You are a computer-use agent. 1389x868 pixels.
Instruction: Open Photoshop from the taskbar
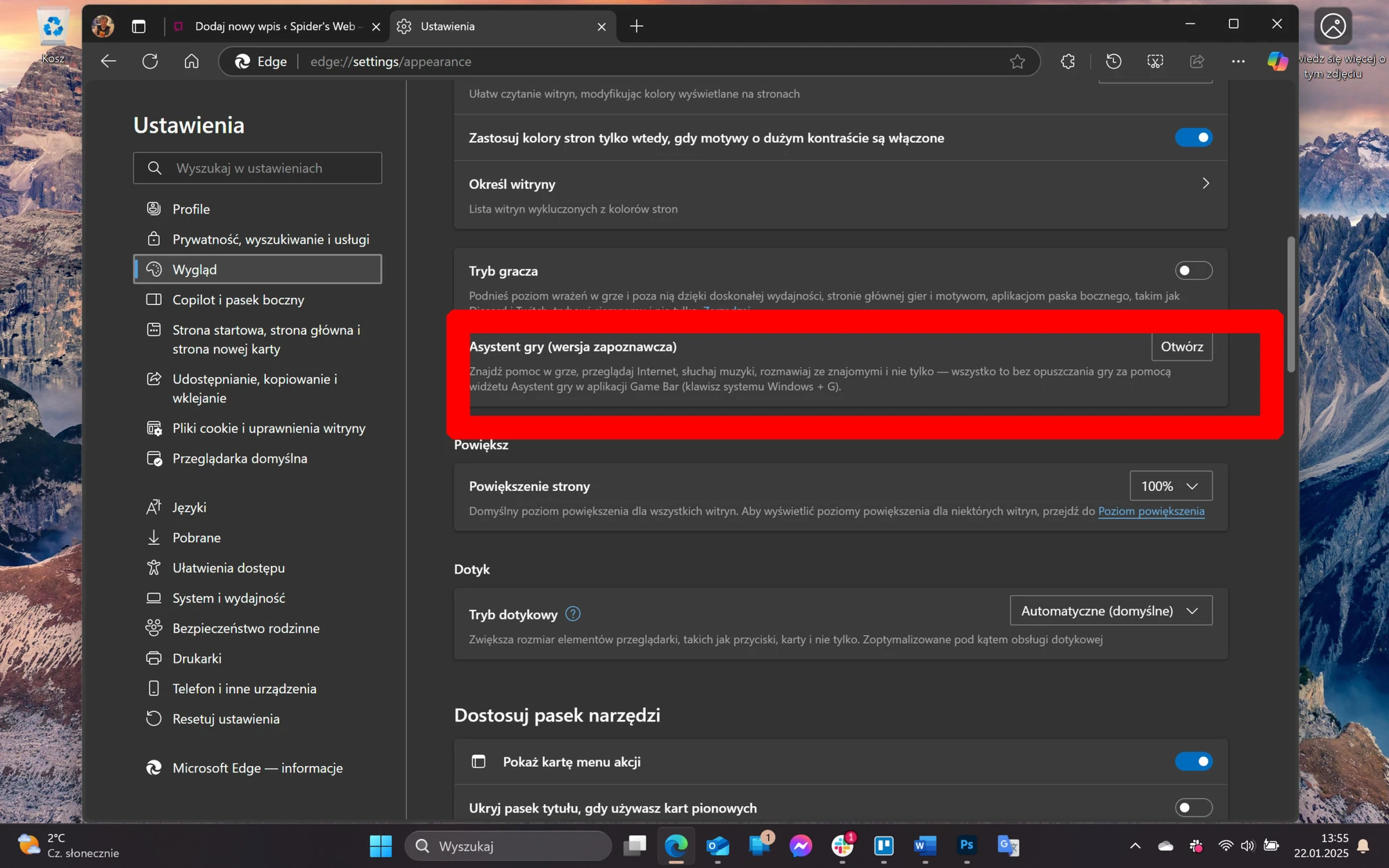click(967, 845)
